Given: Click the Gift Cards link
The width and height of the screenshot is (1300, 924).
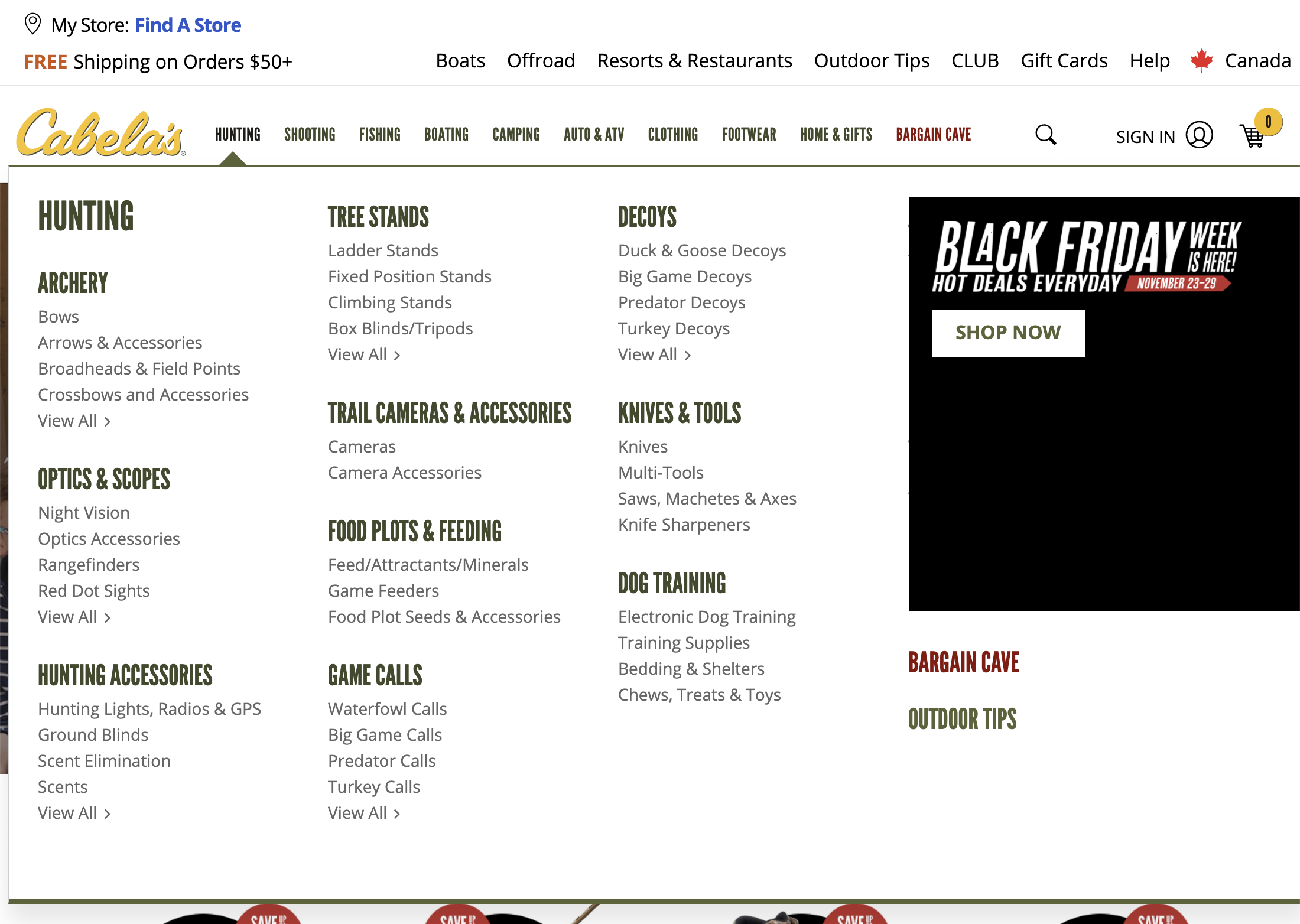Looking at the screenshot, I should 1064,60.
